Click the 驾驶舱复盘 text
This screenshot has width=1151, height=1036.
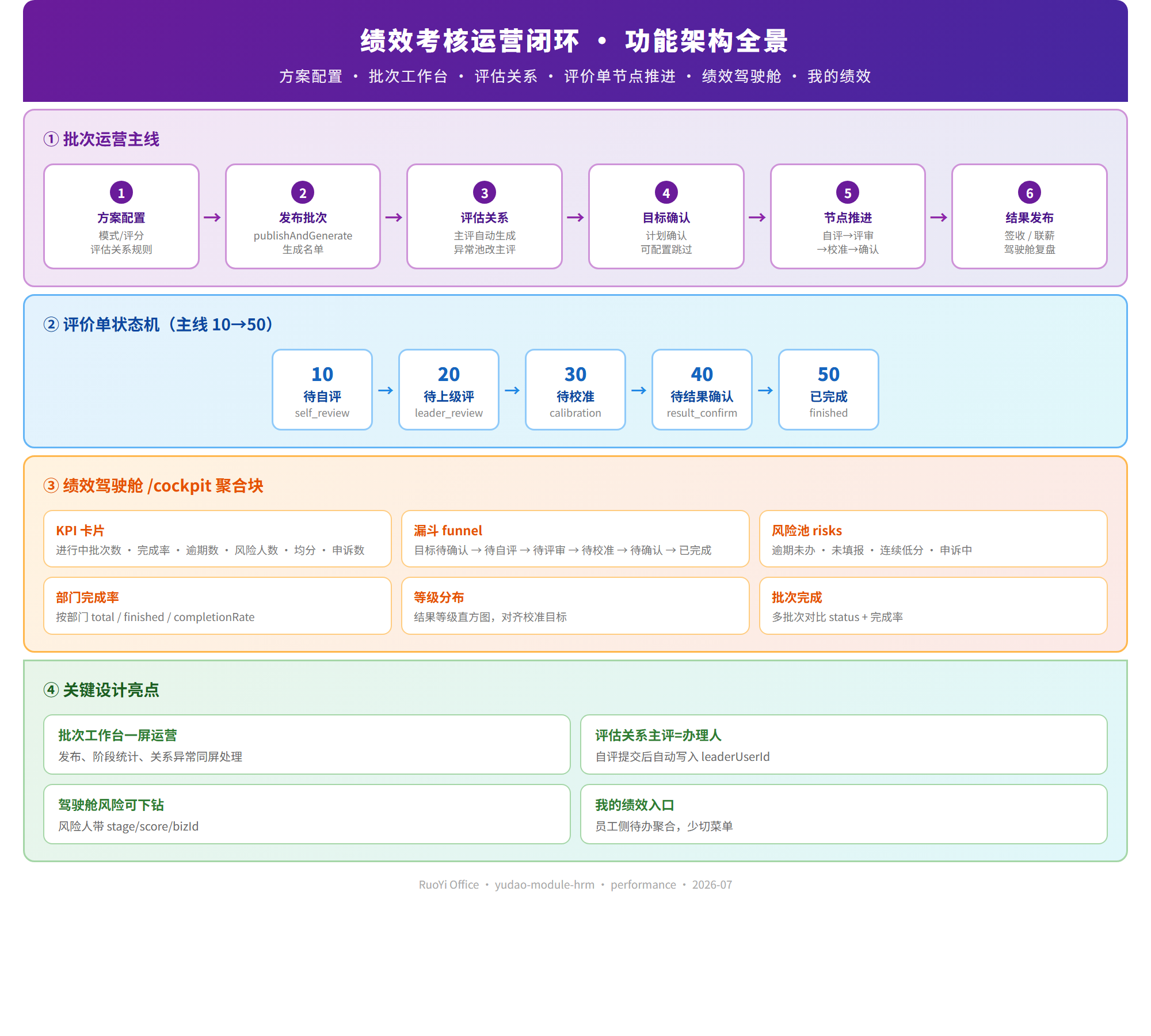click(x=1030, y=249)
